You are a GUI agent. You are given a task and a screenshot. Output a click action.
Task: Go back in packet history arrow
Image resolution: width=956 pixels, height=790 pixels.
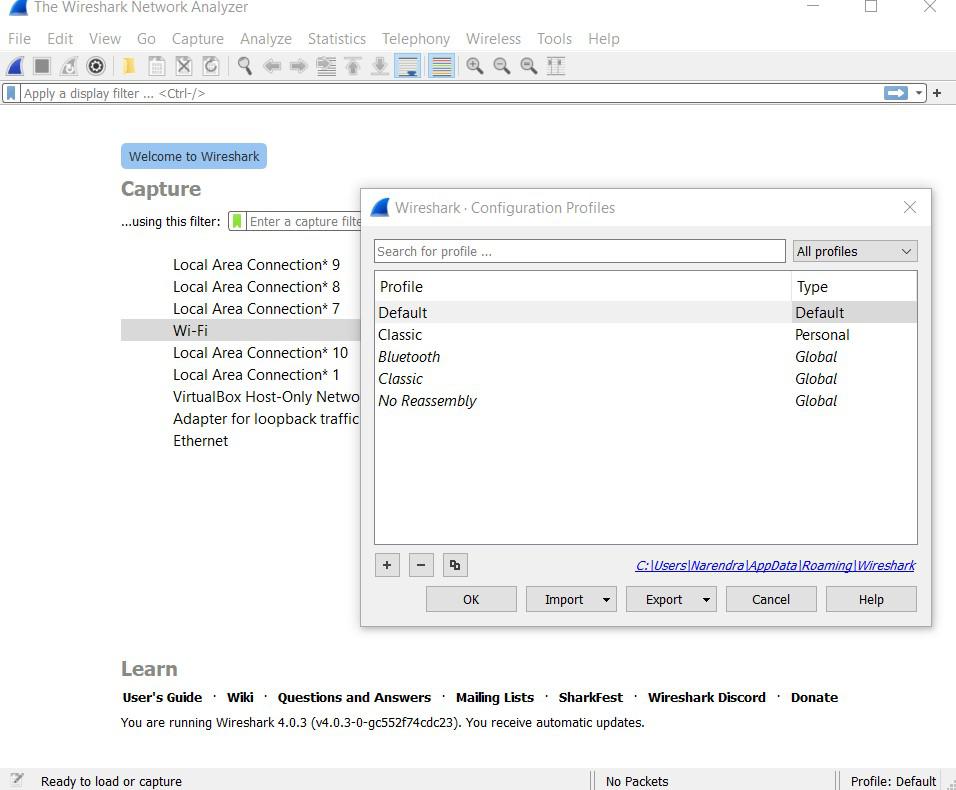[x=272, y=66]
